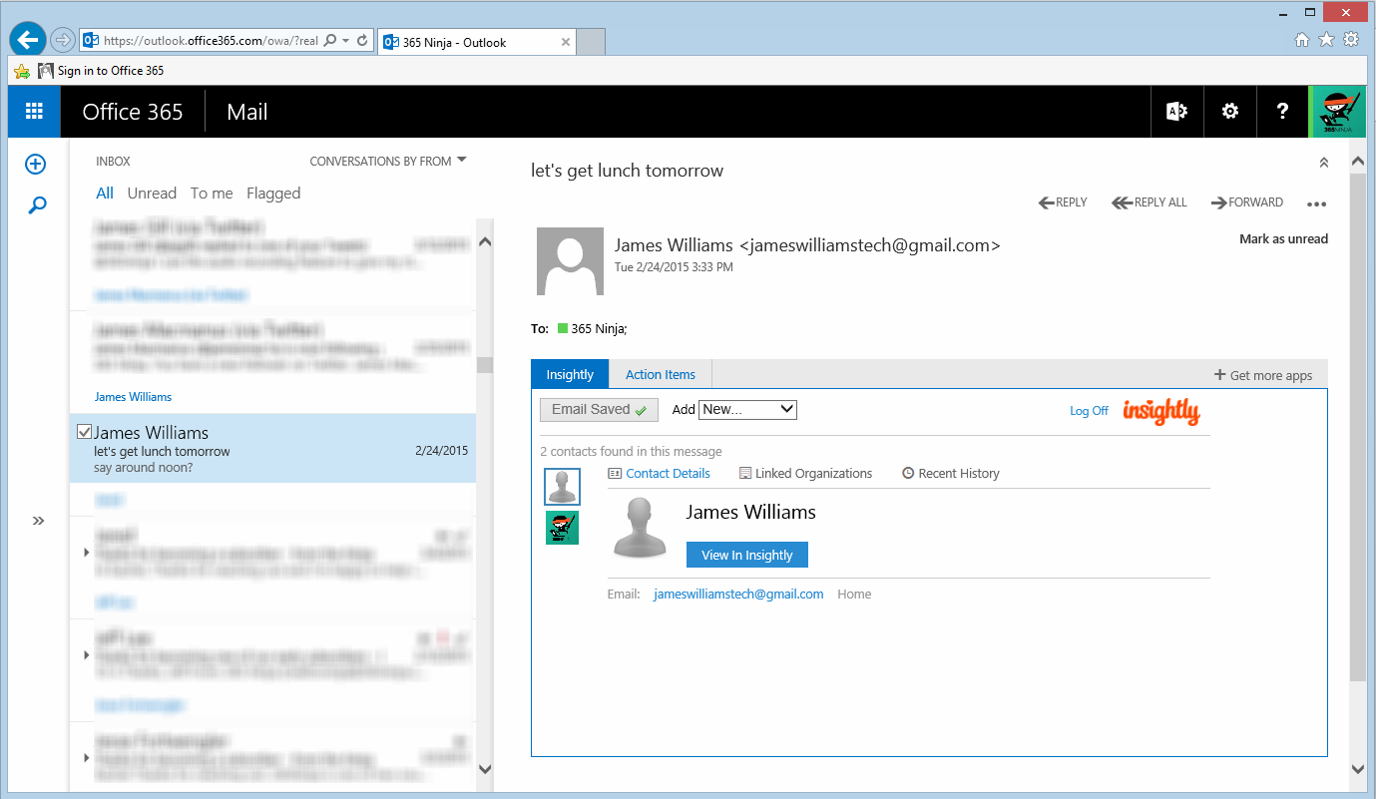Click the Email Saved button
The width and height of the screenshot is (1376, 799).
pos(599,409)
